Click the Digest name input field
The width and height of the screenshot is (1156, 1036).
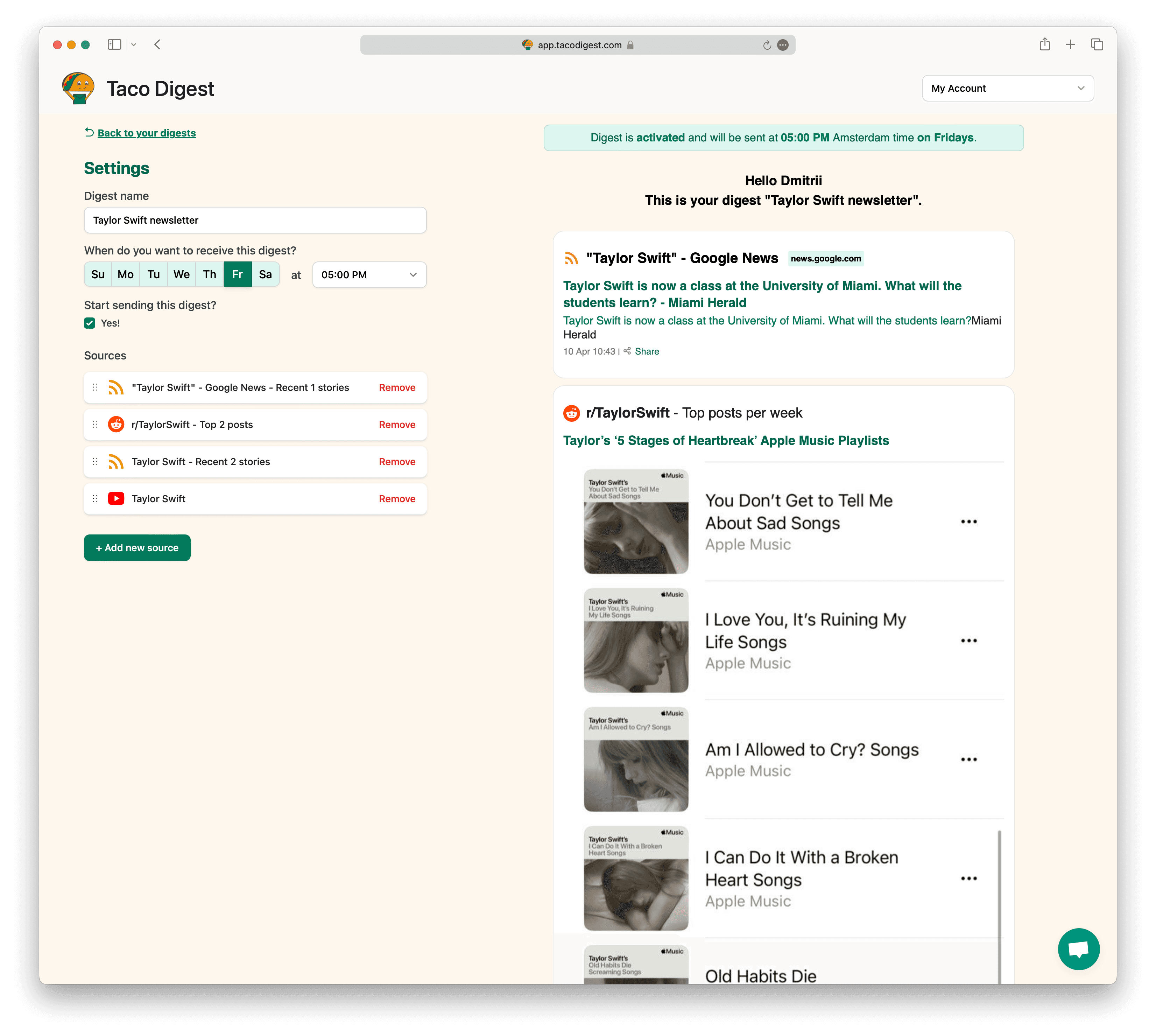(255, 220)
